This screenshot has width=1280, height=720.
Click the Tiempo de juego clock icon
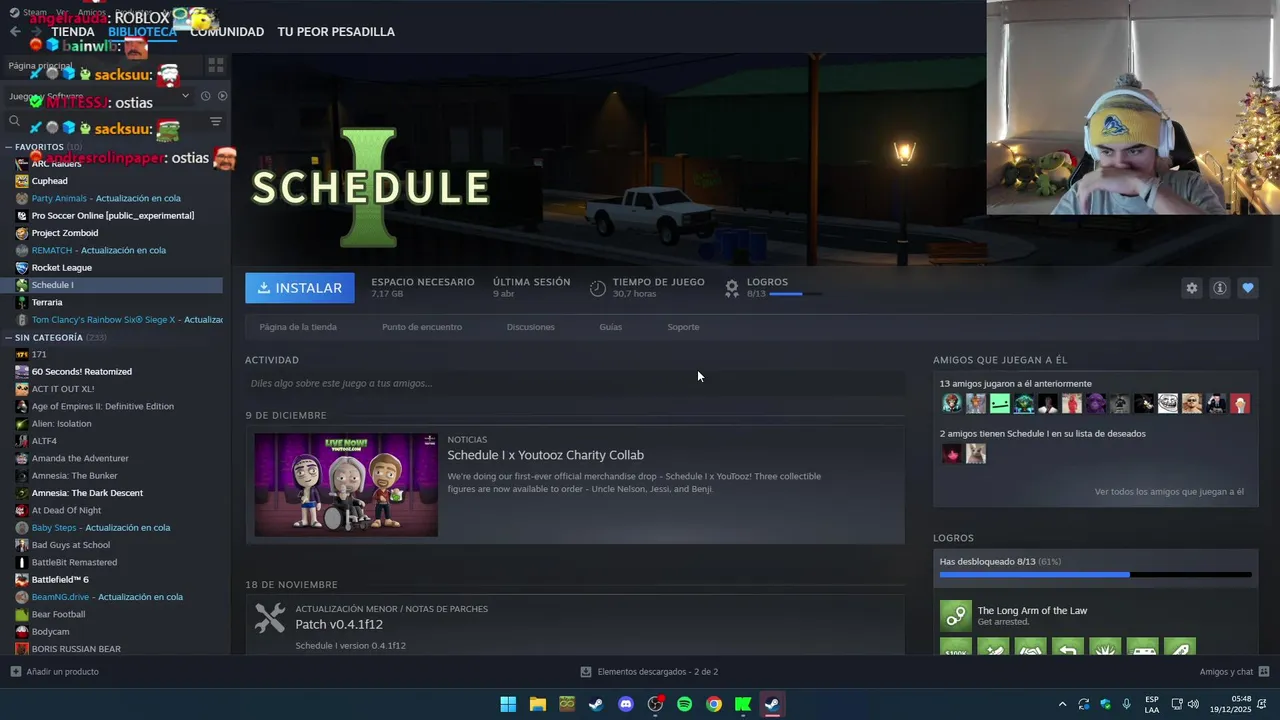pyautogui.click(x=597, y=288)
